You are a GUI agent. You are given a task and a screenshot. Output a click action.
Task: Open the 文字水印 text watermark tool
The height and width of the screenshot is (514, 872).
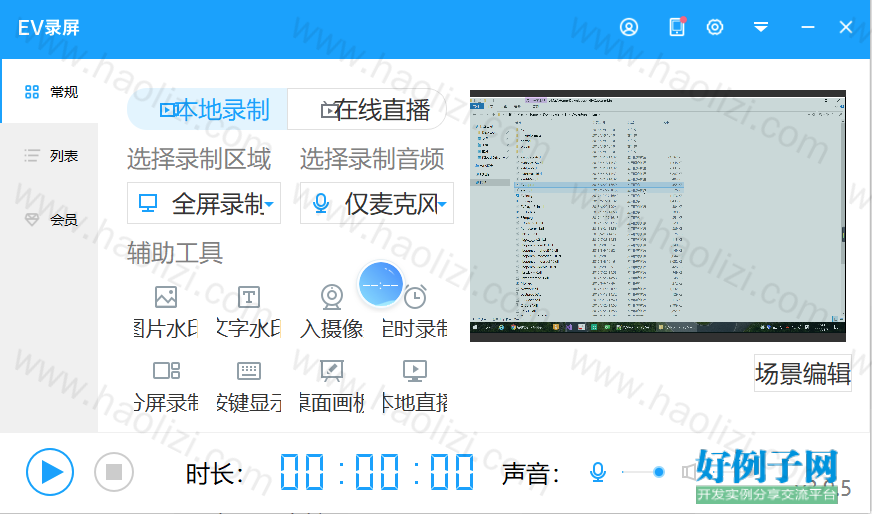coord(249,312)
